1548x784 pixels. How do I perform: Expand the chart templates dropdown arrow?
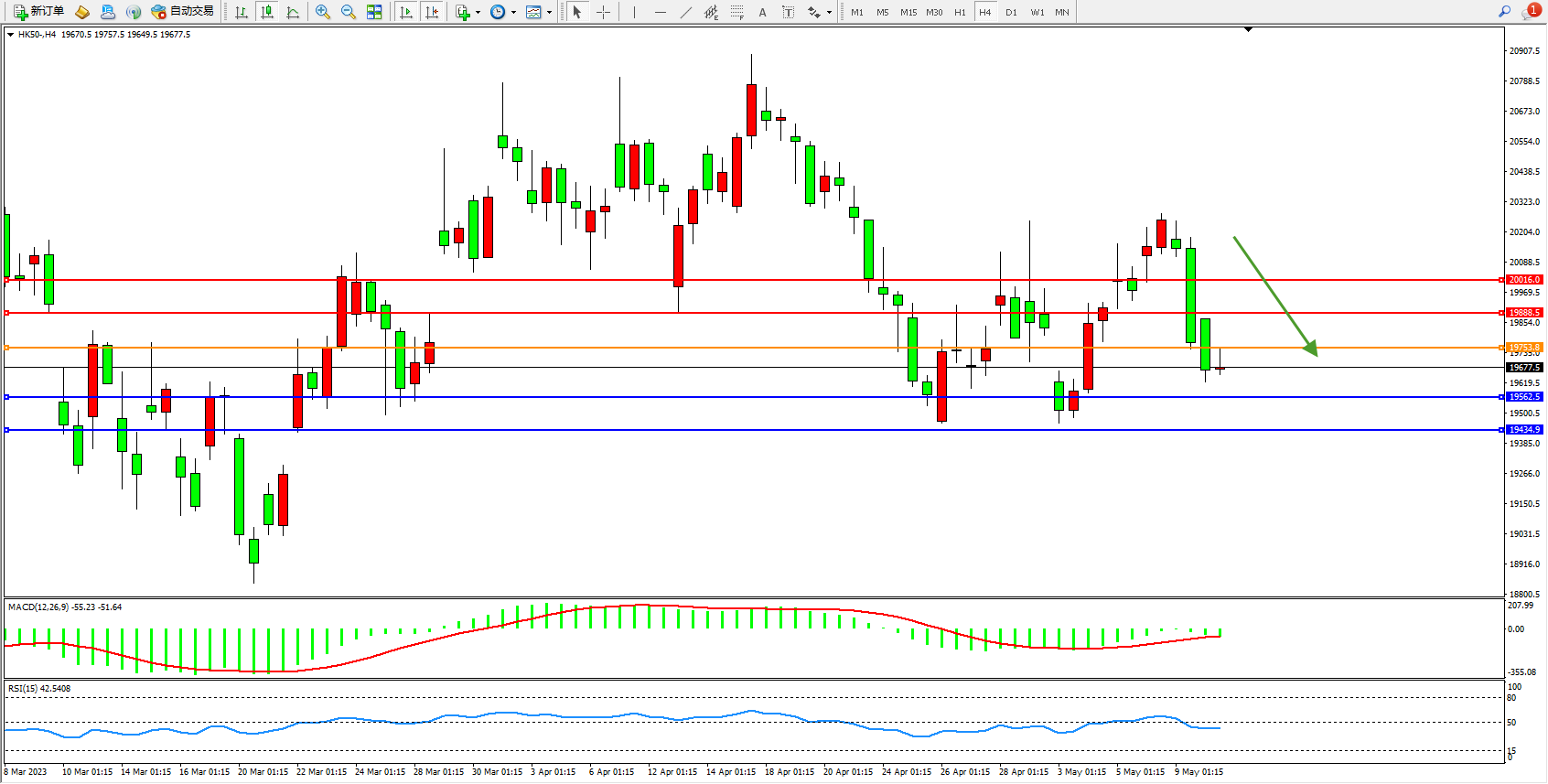549,12
